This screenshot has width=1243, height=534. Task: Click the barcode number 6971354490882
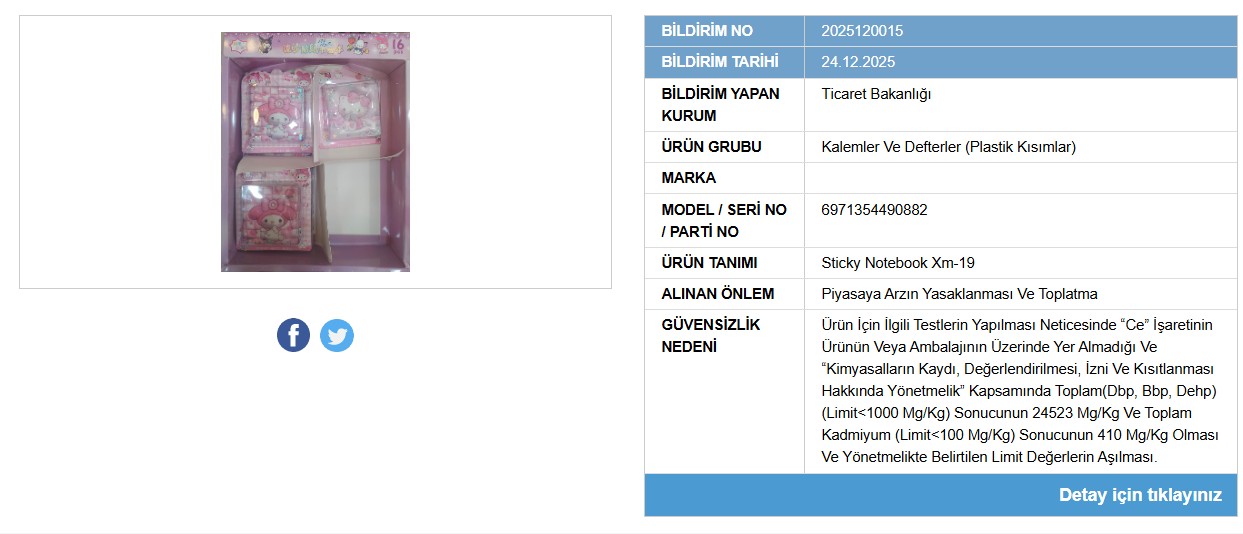874,210
